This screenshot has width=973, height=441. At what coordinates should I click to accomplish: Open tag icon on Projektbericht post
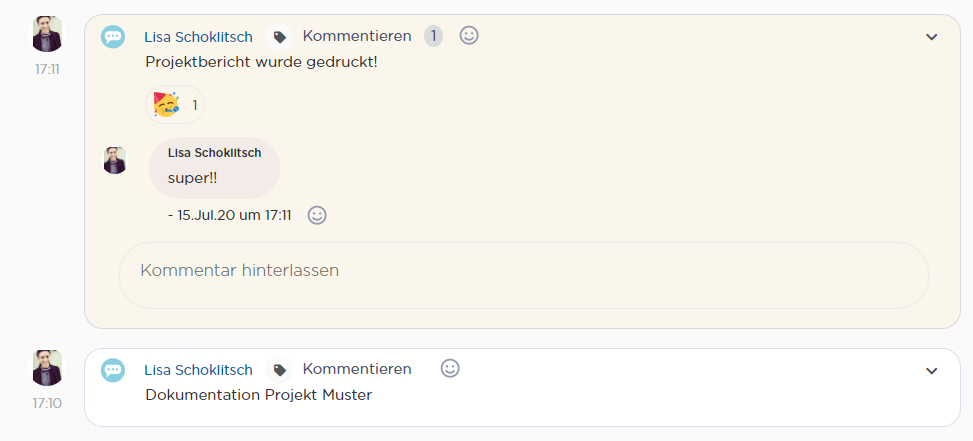[x=279, y=37]
